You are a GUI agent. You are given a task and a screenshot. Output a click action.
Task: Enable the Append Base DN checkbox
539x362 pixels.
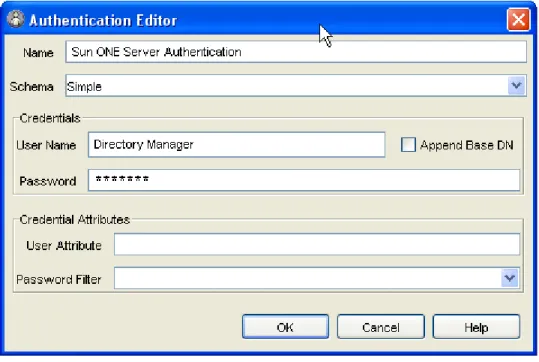pos(408,145)
